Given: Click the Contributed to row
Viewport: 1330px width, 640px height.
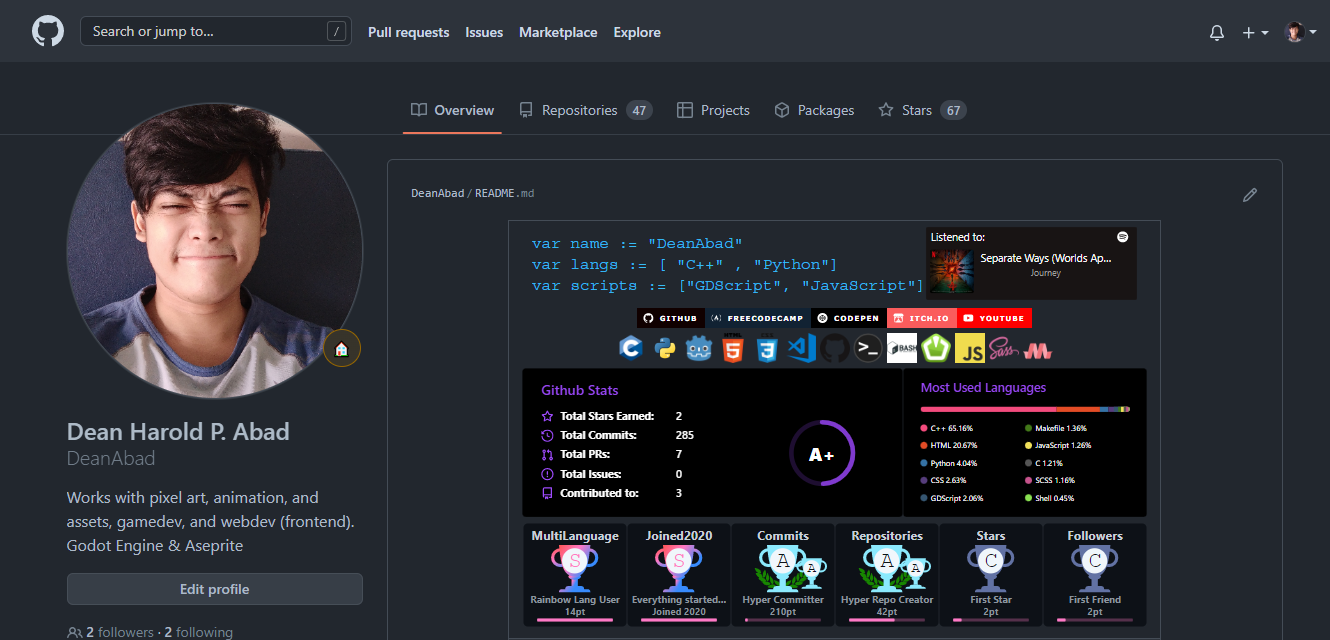Looking at the screenshot, I should coord(612,493).
